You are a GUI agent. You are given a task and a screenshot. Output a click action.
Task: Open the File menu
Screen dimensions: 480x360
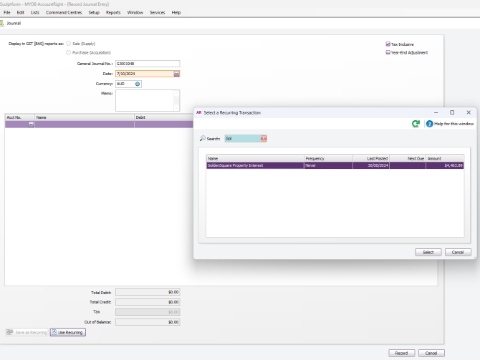[7, 12]
